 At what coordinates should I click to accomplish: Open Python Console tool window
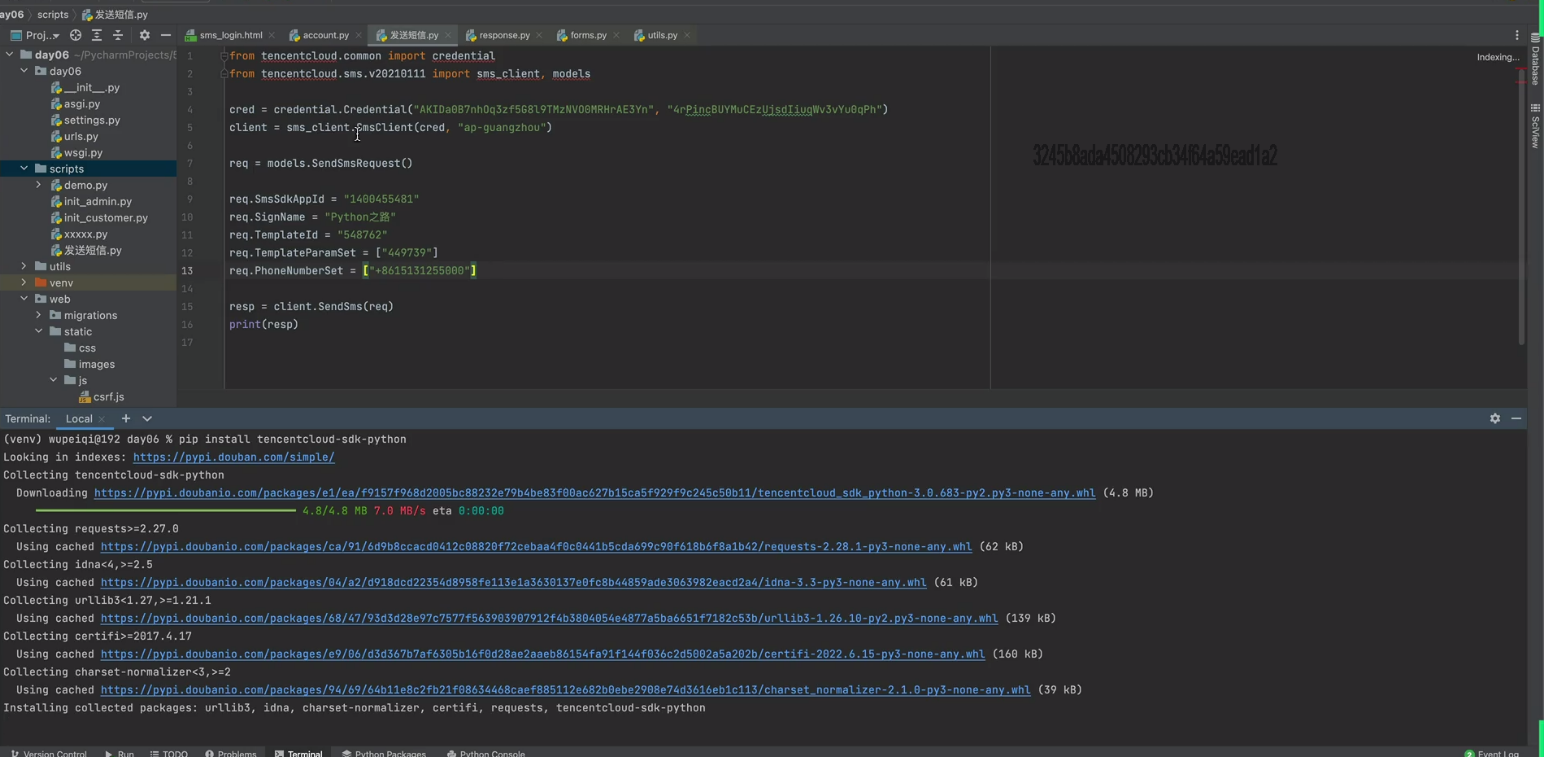[x=486, y=753]
